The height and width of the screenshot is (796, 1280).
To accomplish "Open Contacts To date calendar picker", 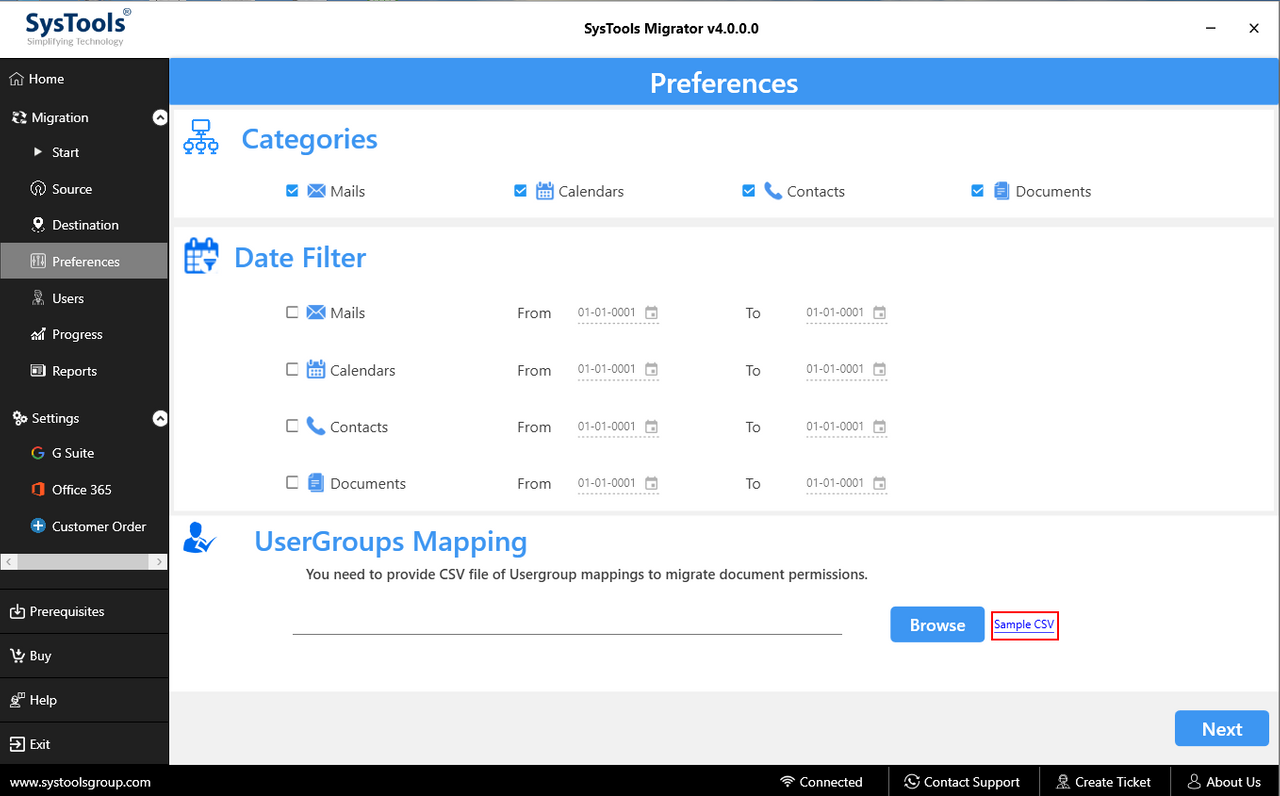I will 879,427.
